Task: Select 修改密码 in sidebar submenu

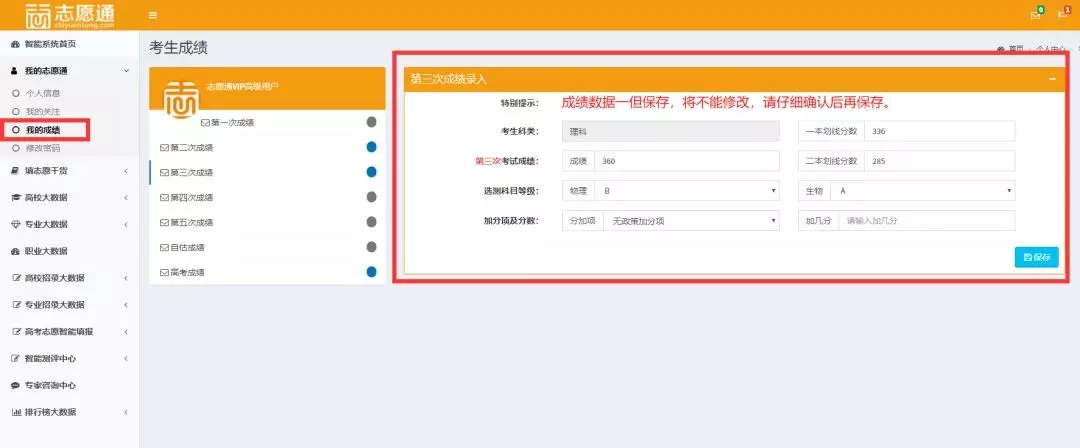Action: pyautogui.click(x=43, y=148)
